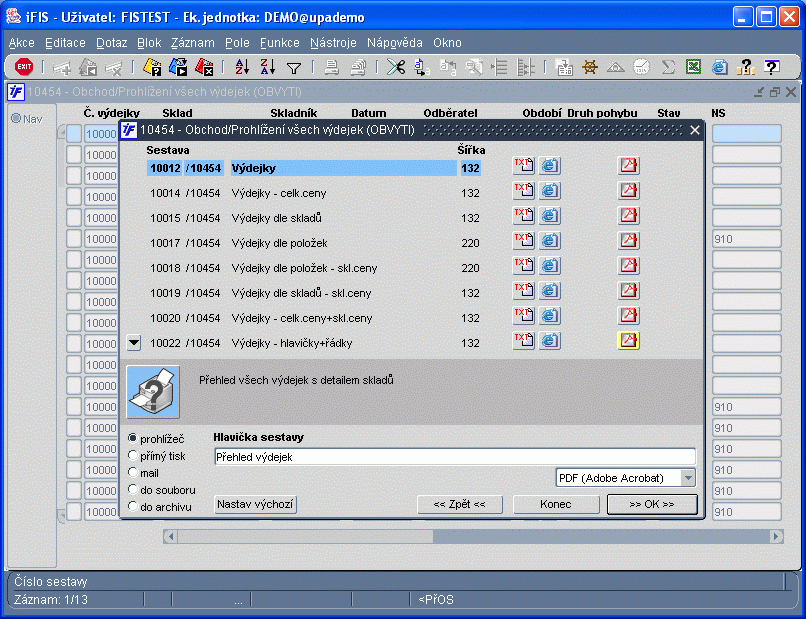Open the Blok menu

click(149, 43)
